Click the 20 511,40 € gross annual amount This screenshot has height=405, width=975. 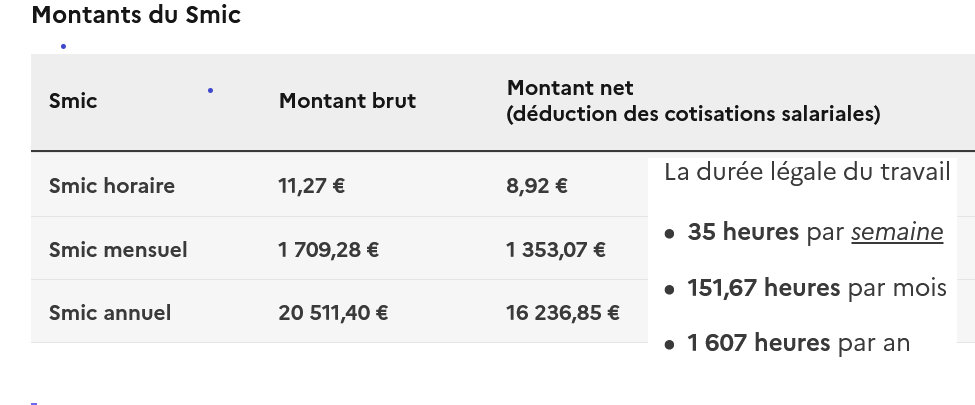point(333,312)
